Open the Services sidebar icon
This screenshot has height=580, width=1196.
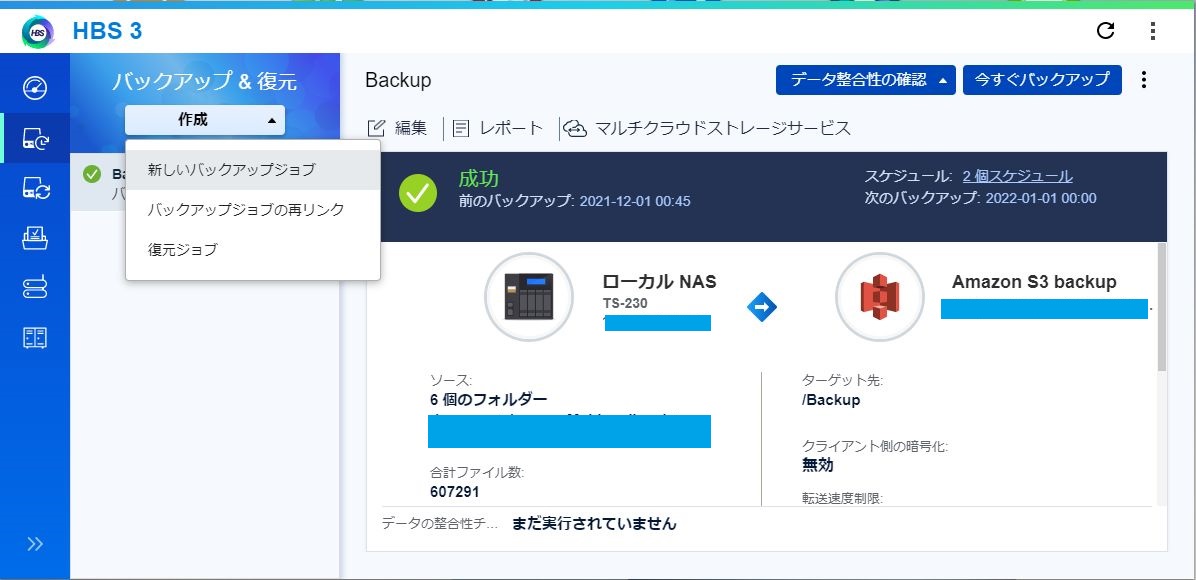click(35, 238)
